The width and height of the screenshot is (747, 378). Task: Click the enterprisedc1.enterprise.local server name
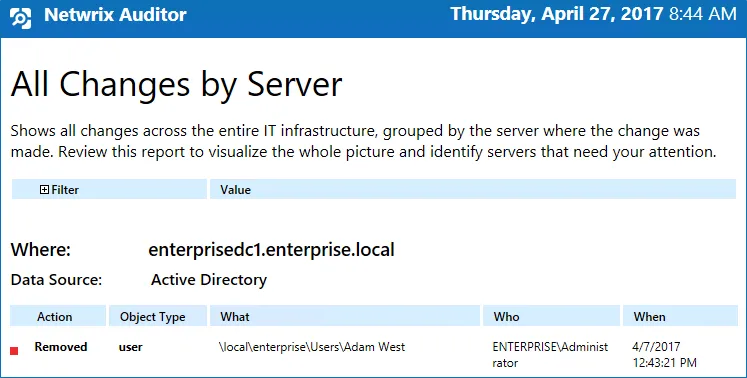coord(272,250)
